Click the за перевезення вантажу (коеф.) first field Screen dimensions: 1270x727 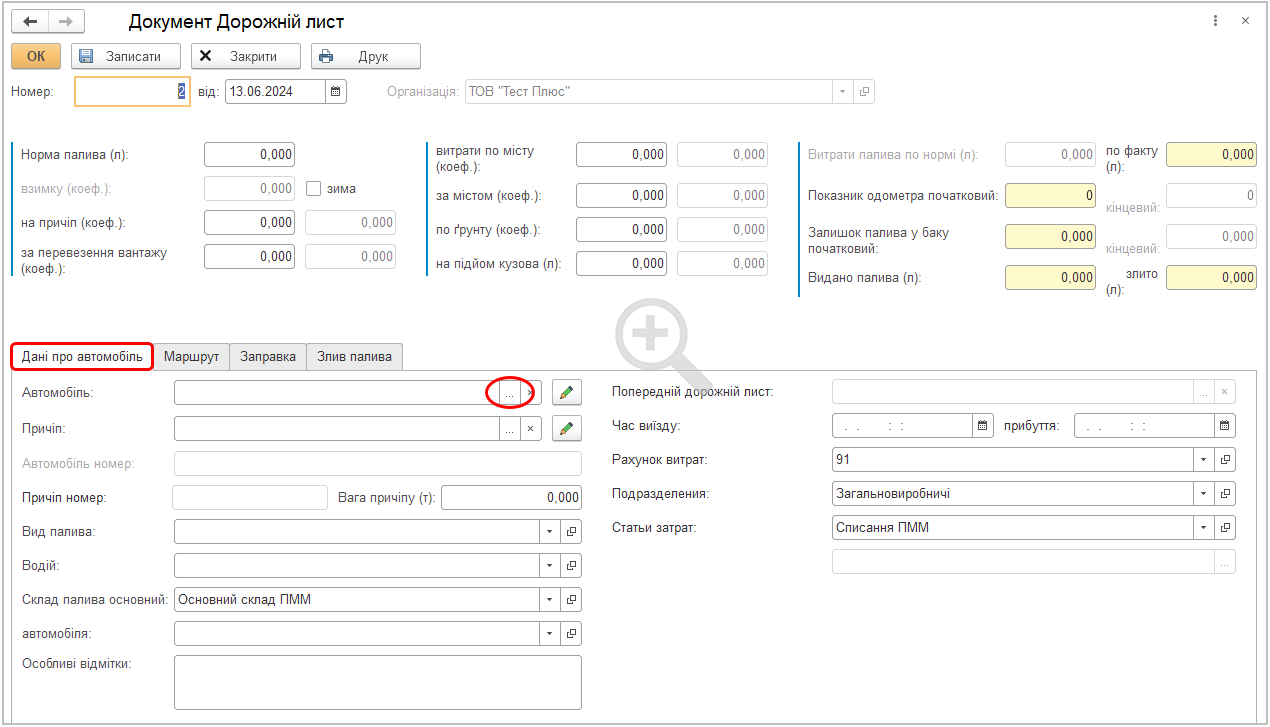coord(250,257)
